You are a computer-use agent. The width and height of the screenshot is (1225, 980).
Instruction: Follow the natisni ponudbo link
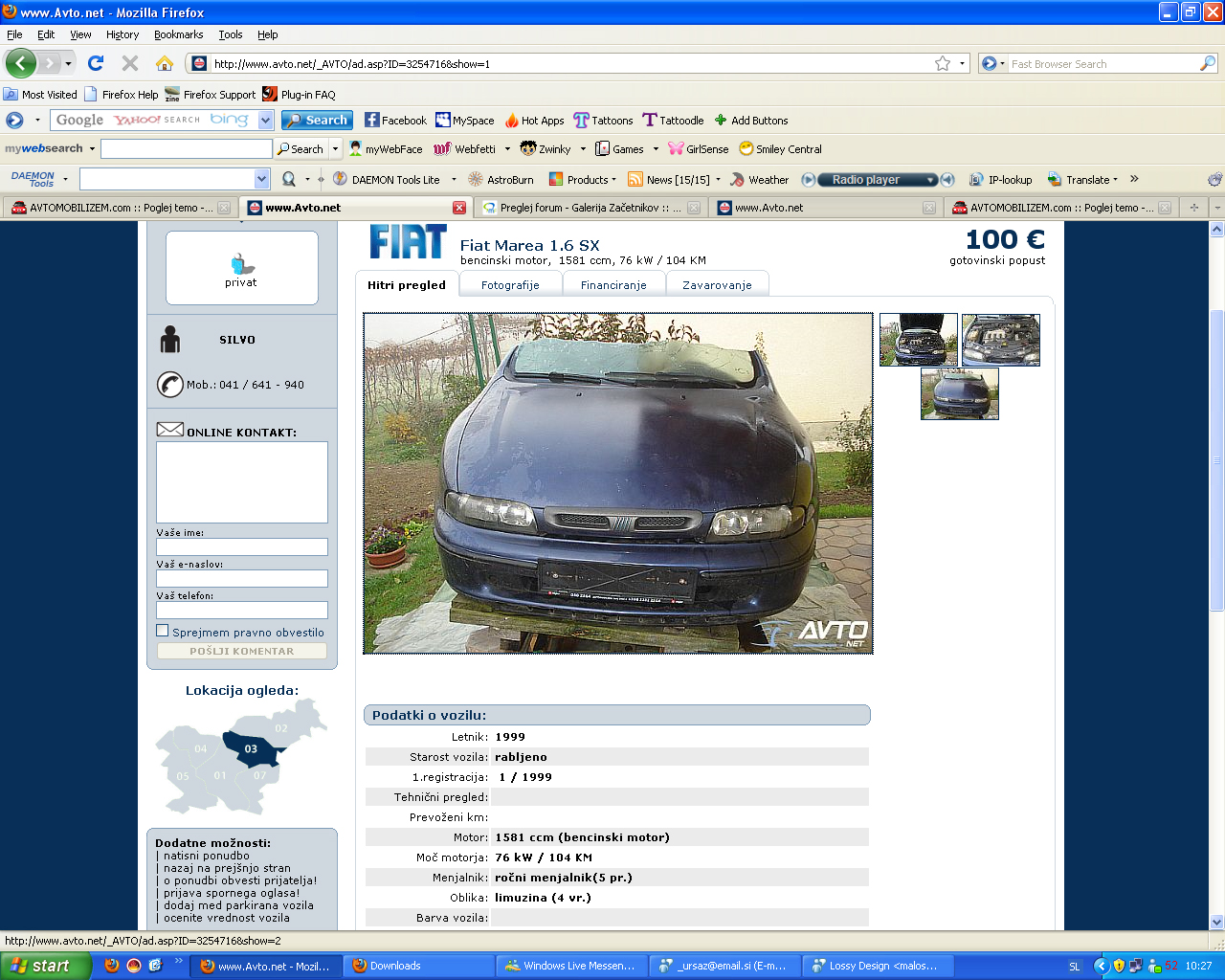pos(207,856)
